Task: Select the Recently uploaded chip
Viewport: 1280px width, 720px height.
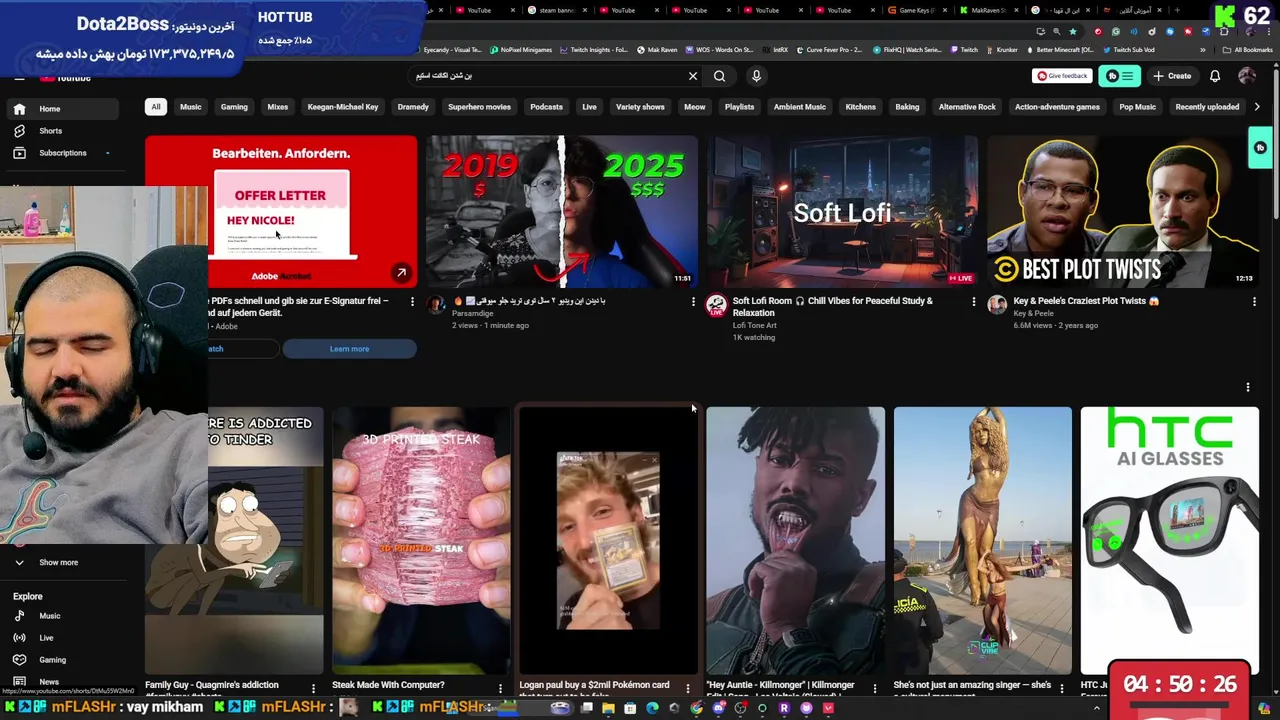Action: click(x=1207, y=107)
